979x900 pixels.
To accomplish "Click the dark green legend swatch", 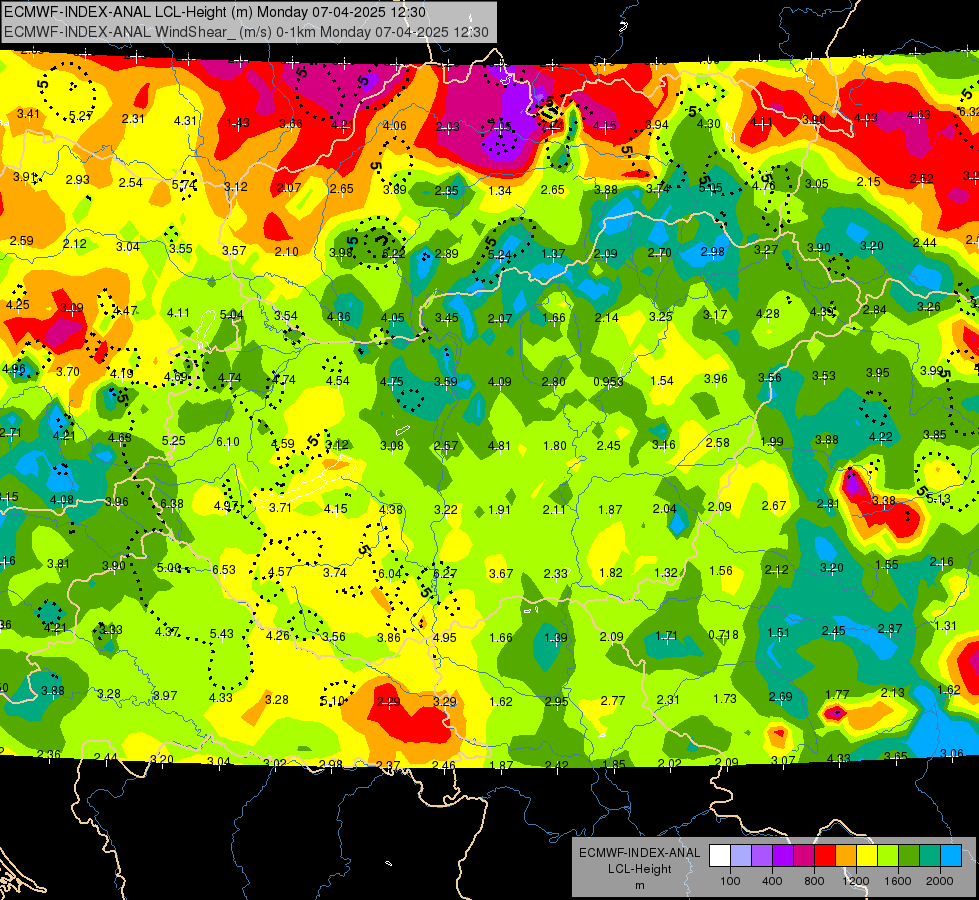I will (x=908, y=856).
